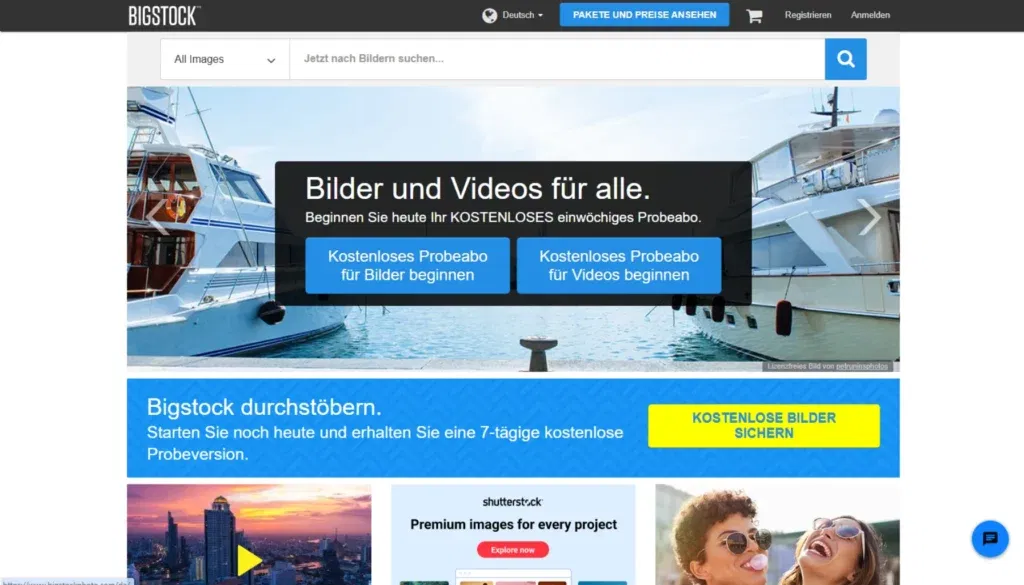Open the shopping cart icon
Image resolution: width=1024 pixels, height=585 pixels.
755,15
